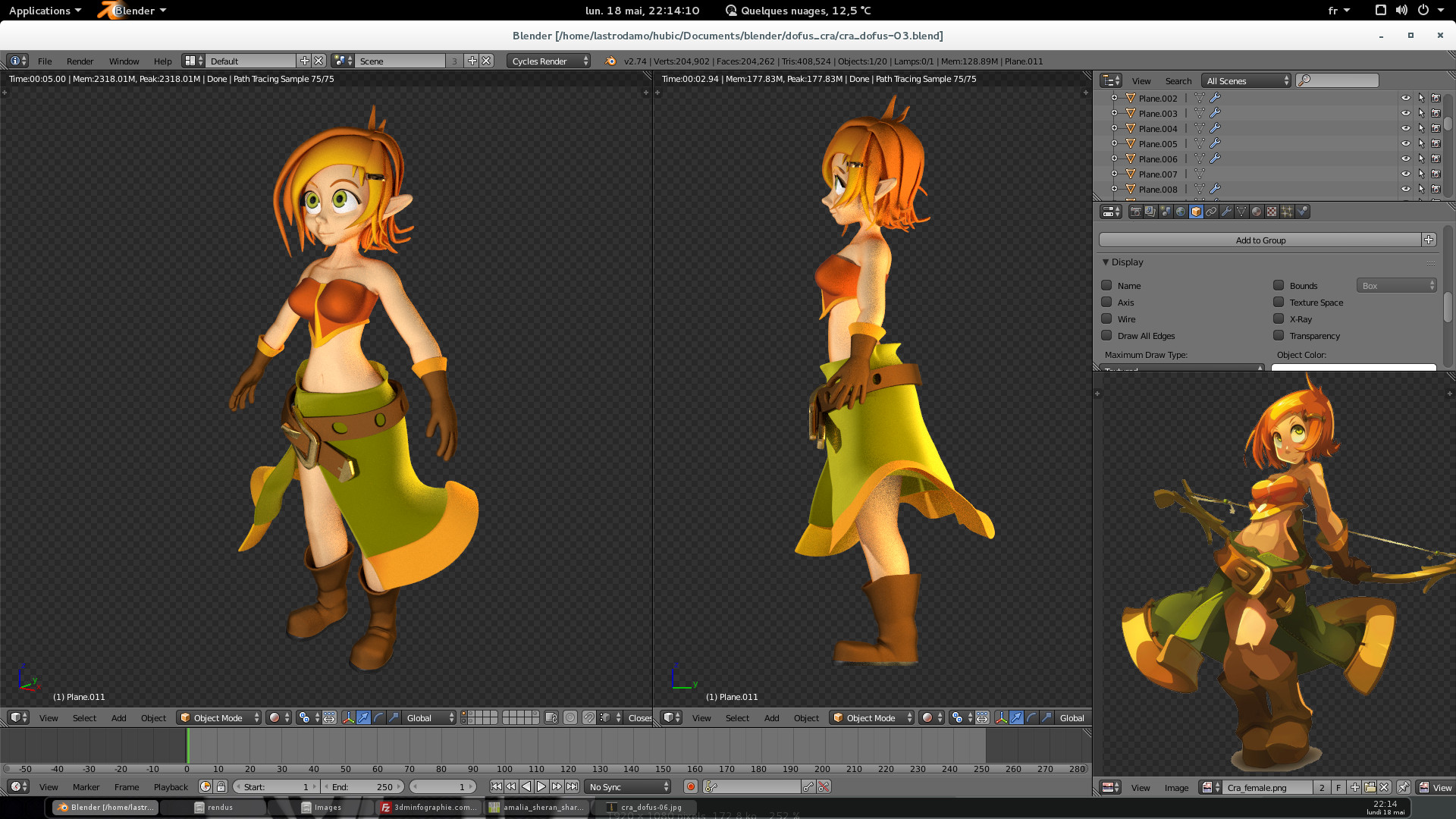The height and width of the screenshot is (819, 1456).
Task: Enable the Draw All Edges checkbox
Action: [1106, 335]
